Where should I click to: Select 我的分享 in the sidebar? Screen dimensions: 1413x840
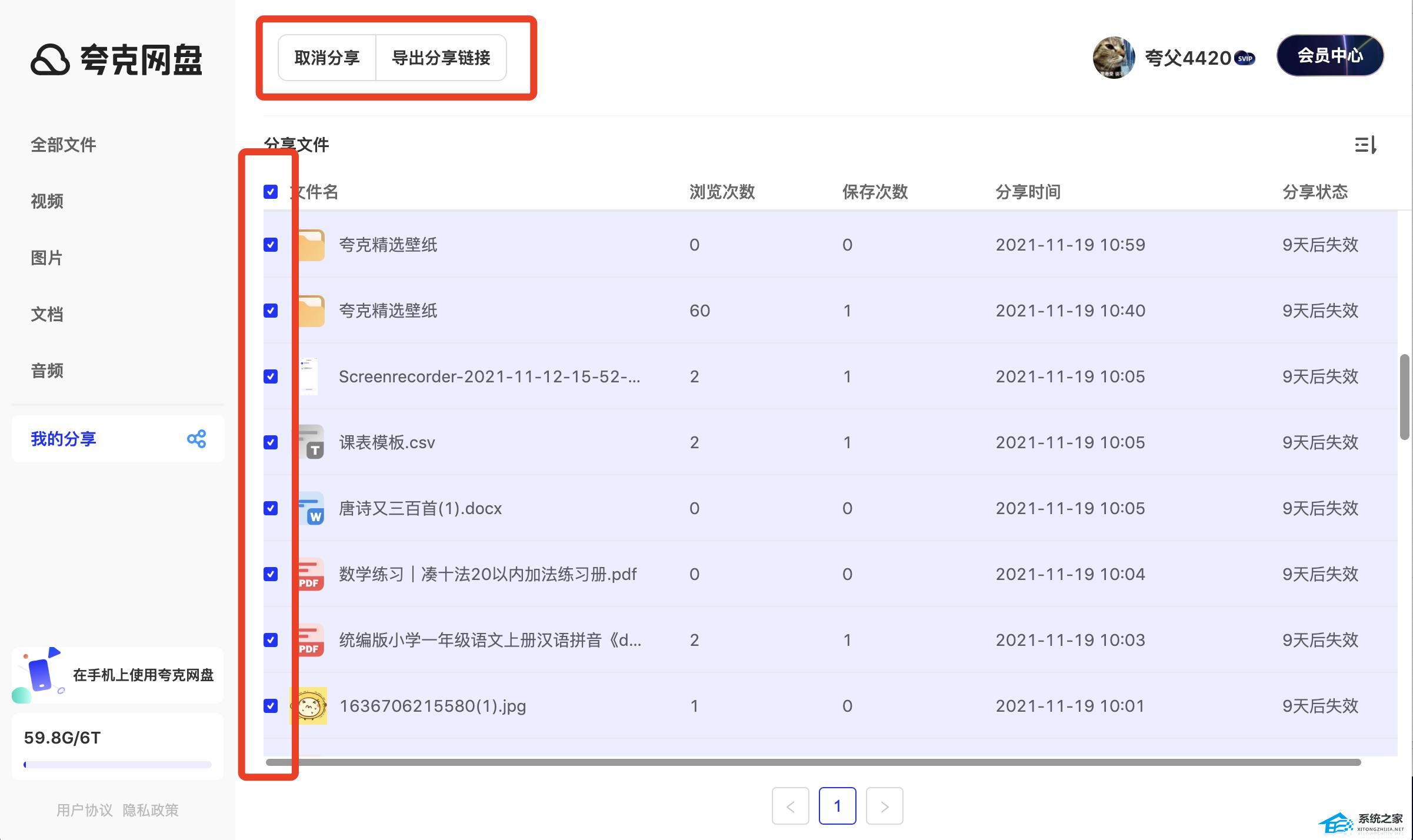118,439
